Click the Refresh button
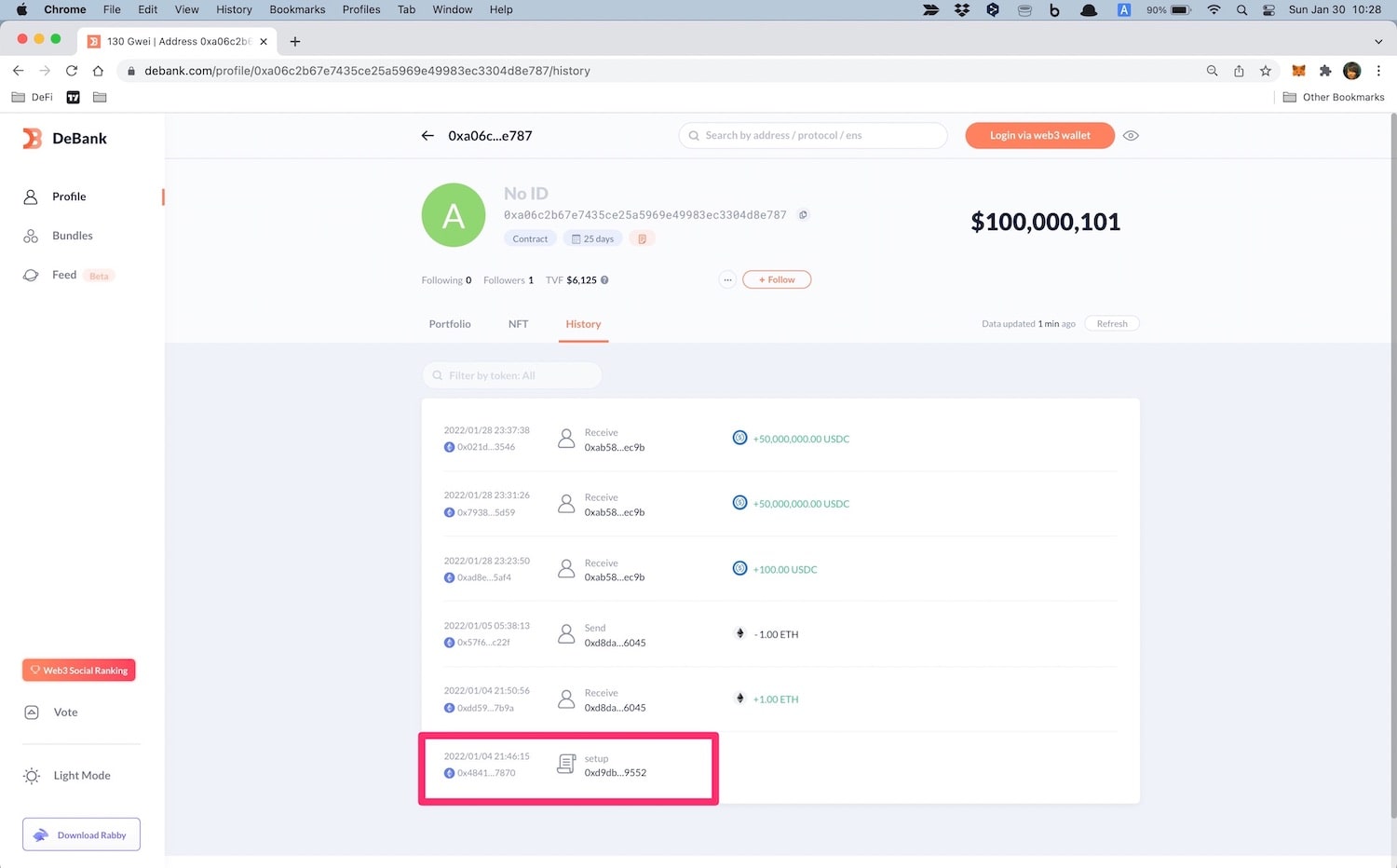Image resolution: width=1397 pixels, height=868 pixels. [1112, 324]
